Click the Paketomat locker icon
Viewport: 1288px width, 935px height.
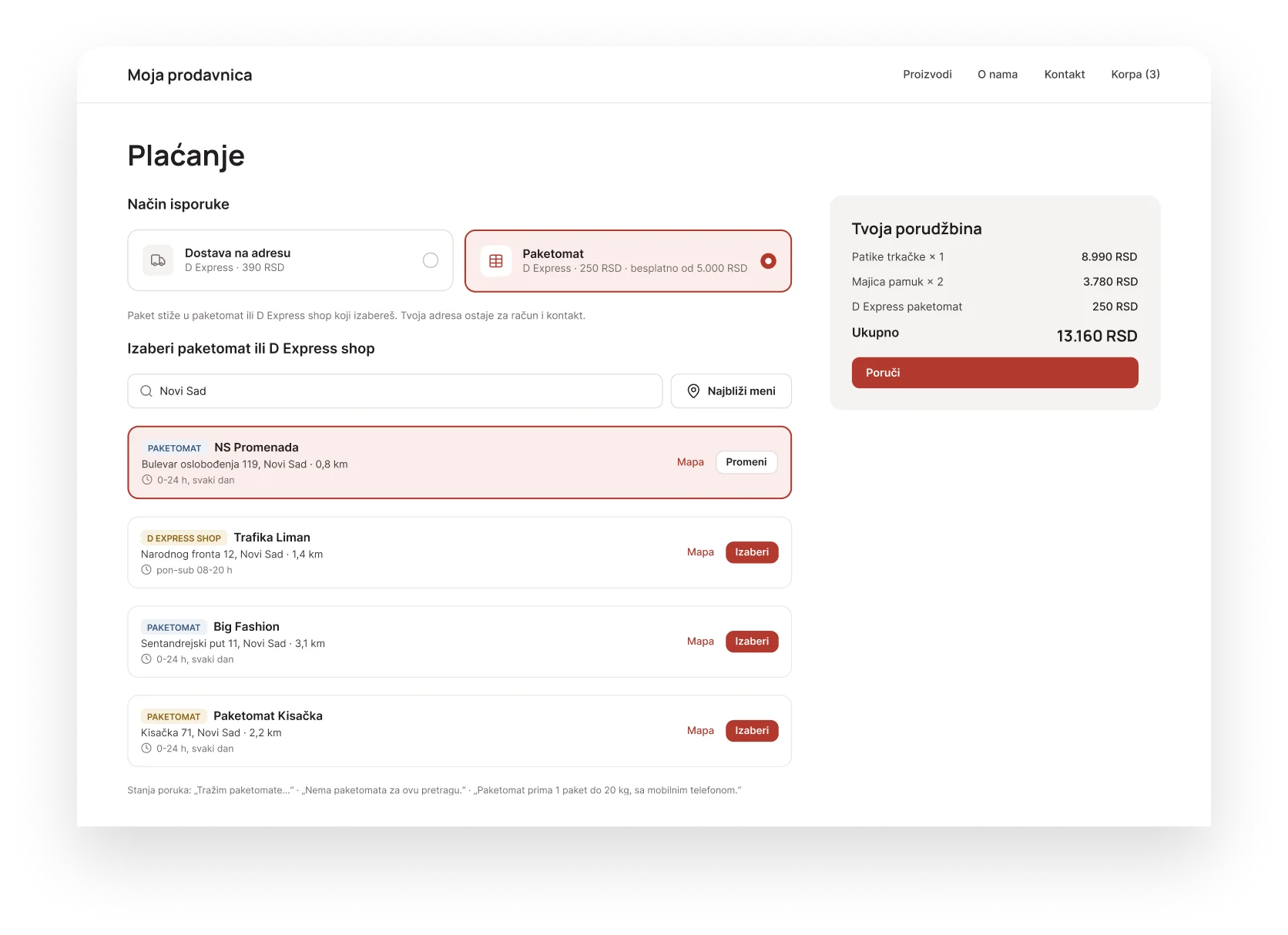pyautogui.click(x=496, y=261)
